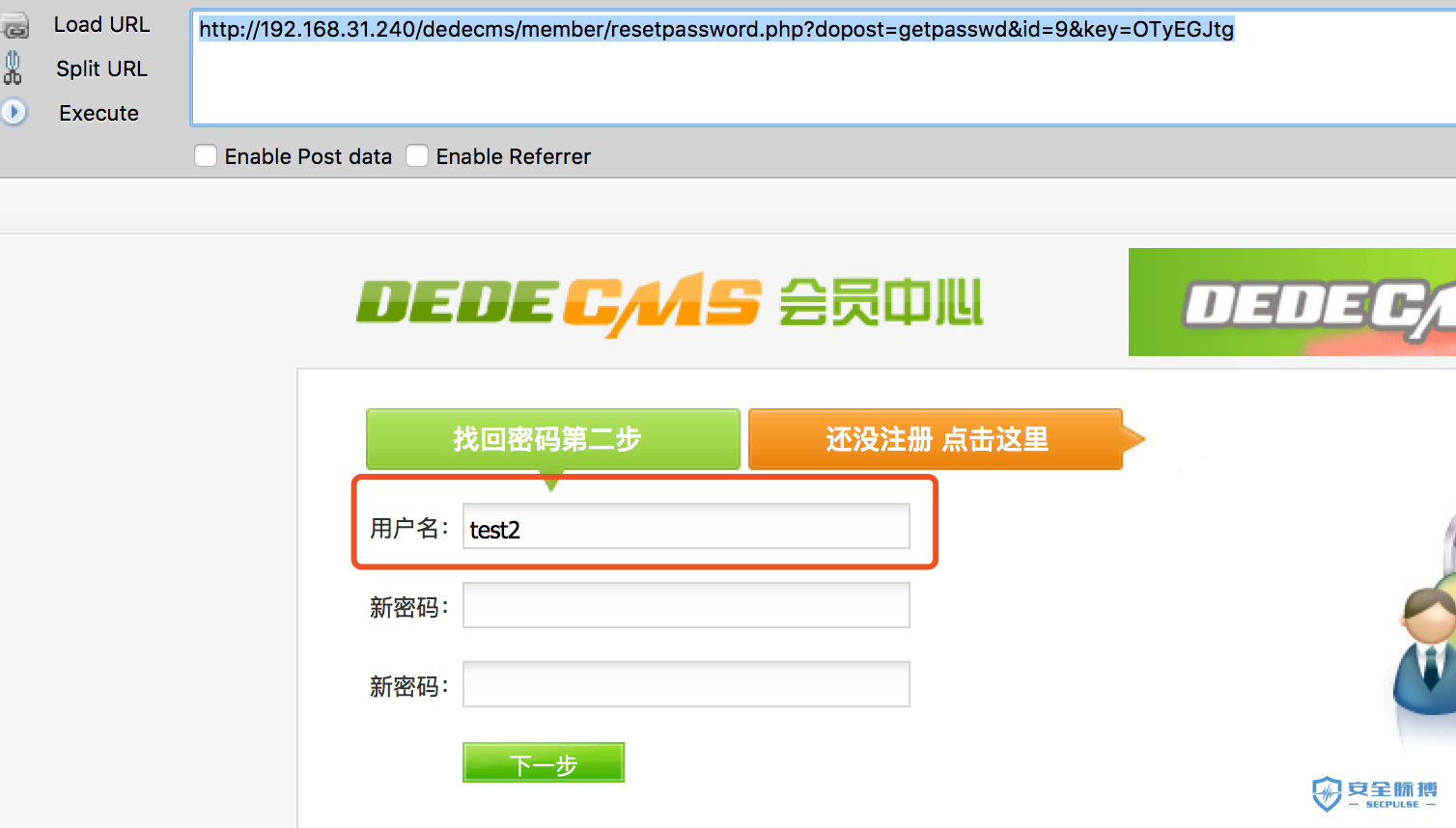
Task: Click the 安全脉搏 shield watermark logo
Action: pyautogui.click(x=1374, y=793)
